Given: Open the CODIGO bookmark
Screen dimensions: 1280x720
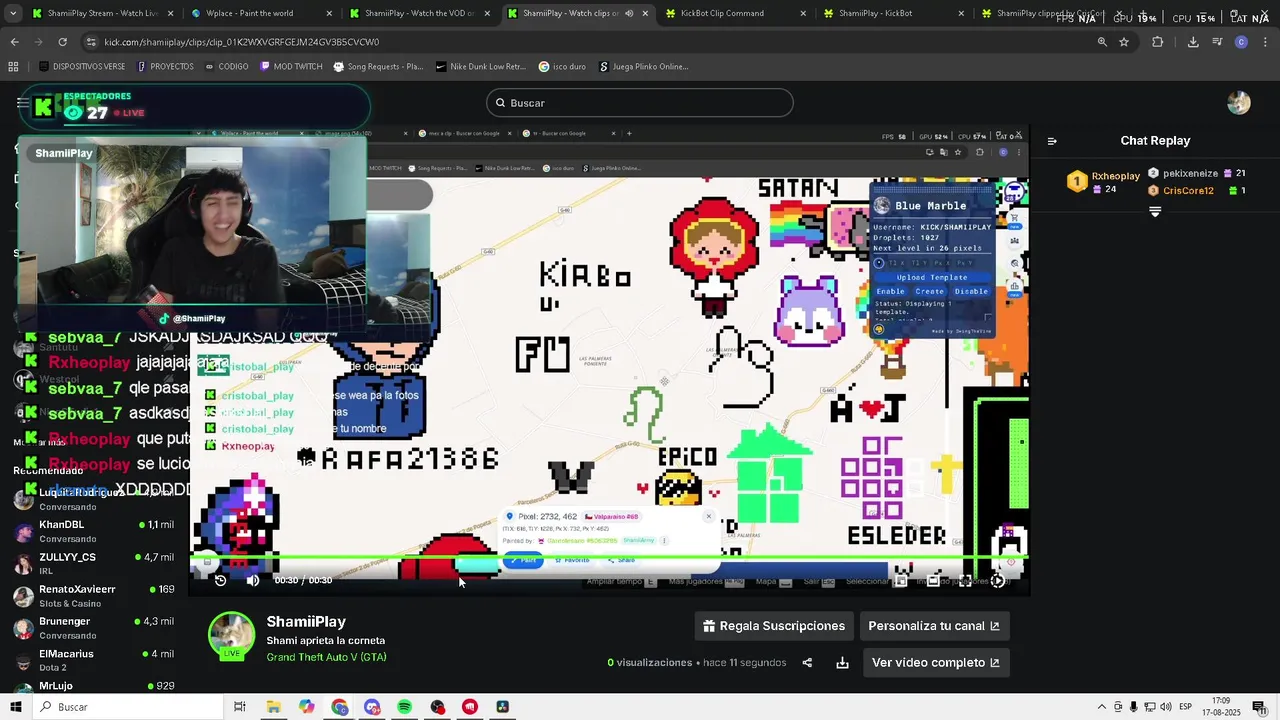Looking at the screenshot, I should point(226,67).
